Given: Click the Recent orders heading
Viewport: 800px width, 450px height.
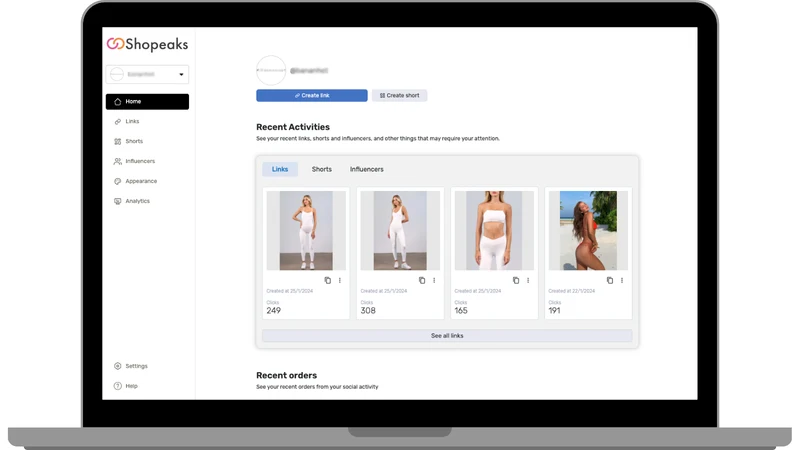Looking at the screenshot, I should tap(286, 376).
